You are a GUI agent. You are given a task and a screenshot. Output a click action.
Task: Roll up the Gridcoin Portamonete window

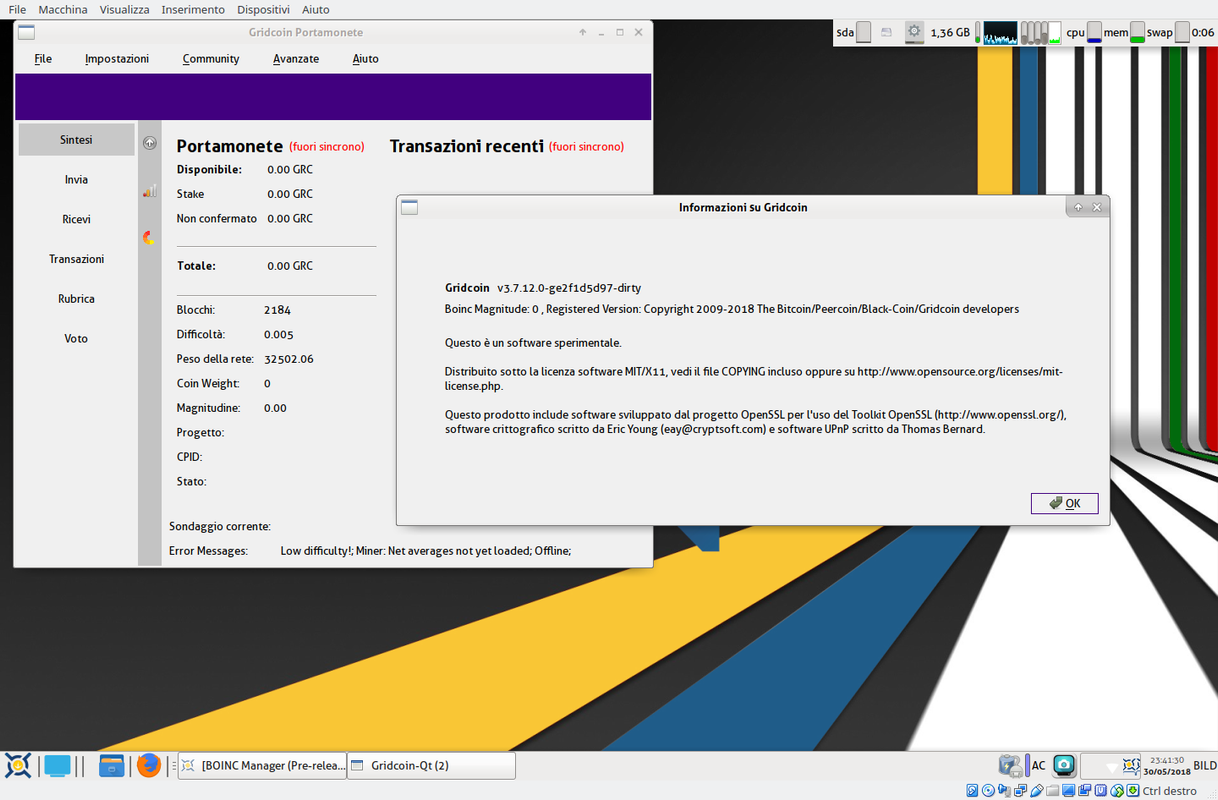[583, 32]
